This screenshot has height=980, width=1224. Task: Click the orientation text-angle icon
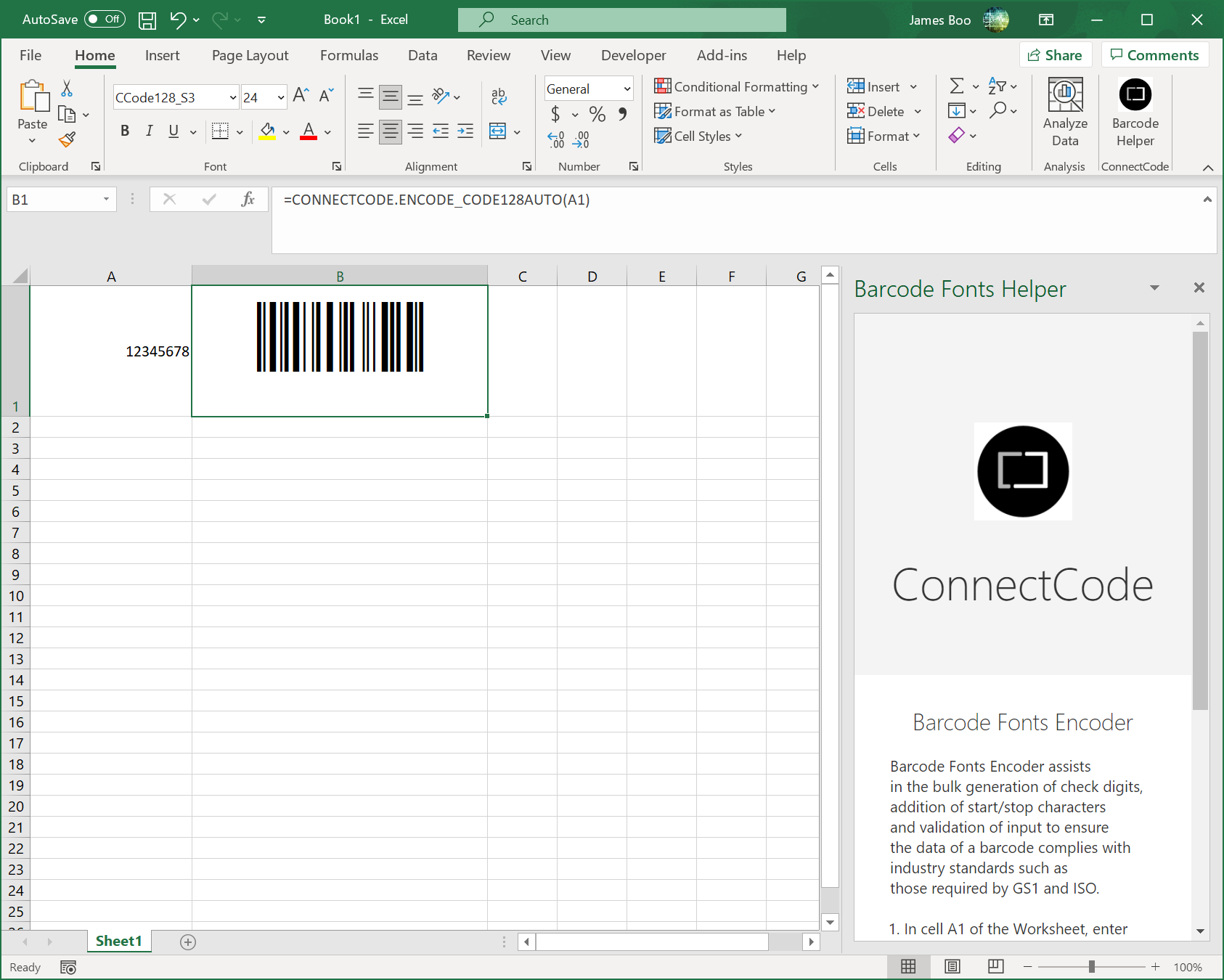coord(441,96)
